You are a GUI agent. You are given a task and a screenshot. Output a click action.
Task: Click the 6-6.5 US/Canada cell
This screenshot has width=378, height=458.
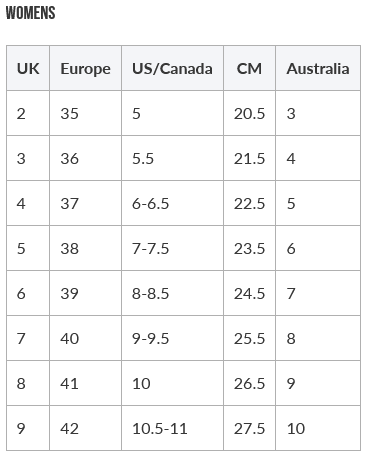click(x=172, y=203)
